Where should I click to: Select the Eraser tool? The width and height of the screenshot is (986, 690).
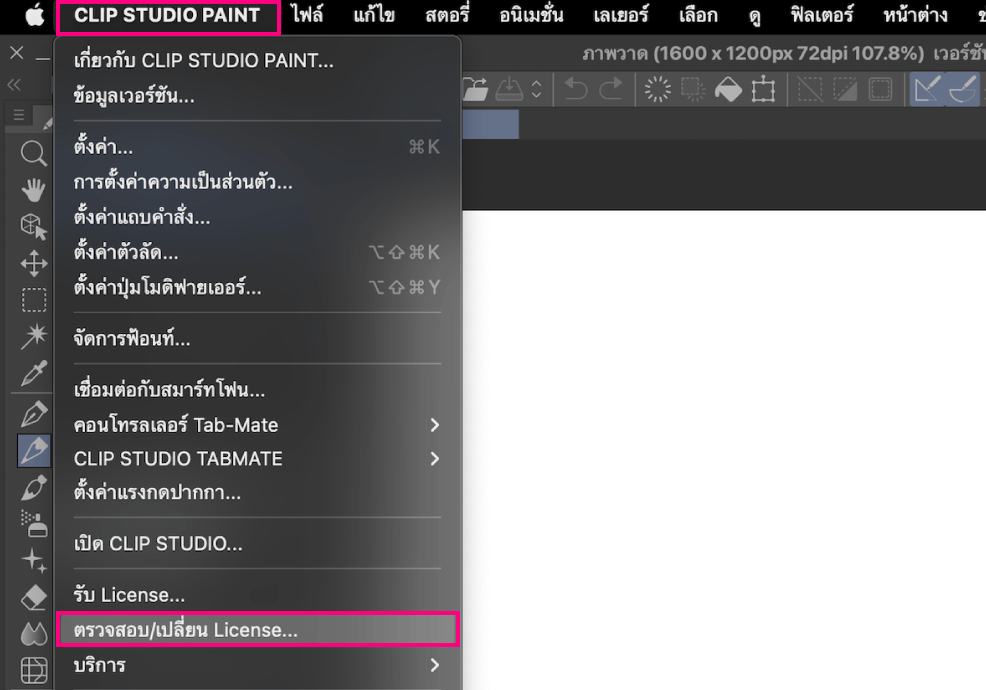click(34, 597)
